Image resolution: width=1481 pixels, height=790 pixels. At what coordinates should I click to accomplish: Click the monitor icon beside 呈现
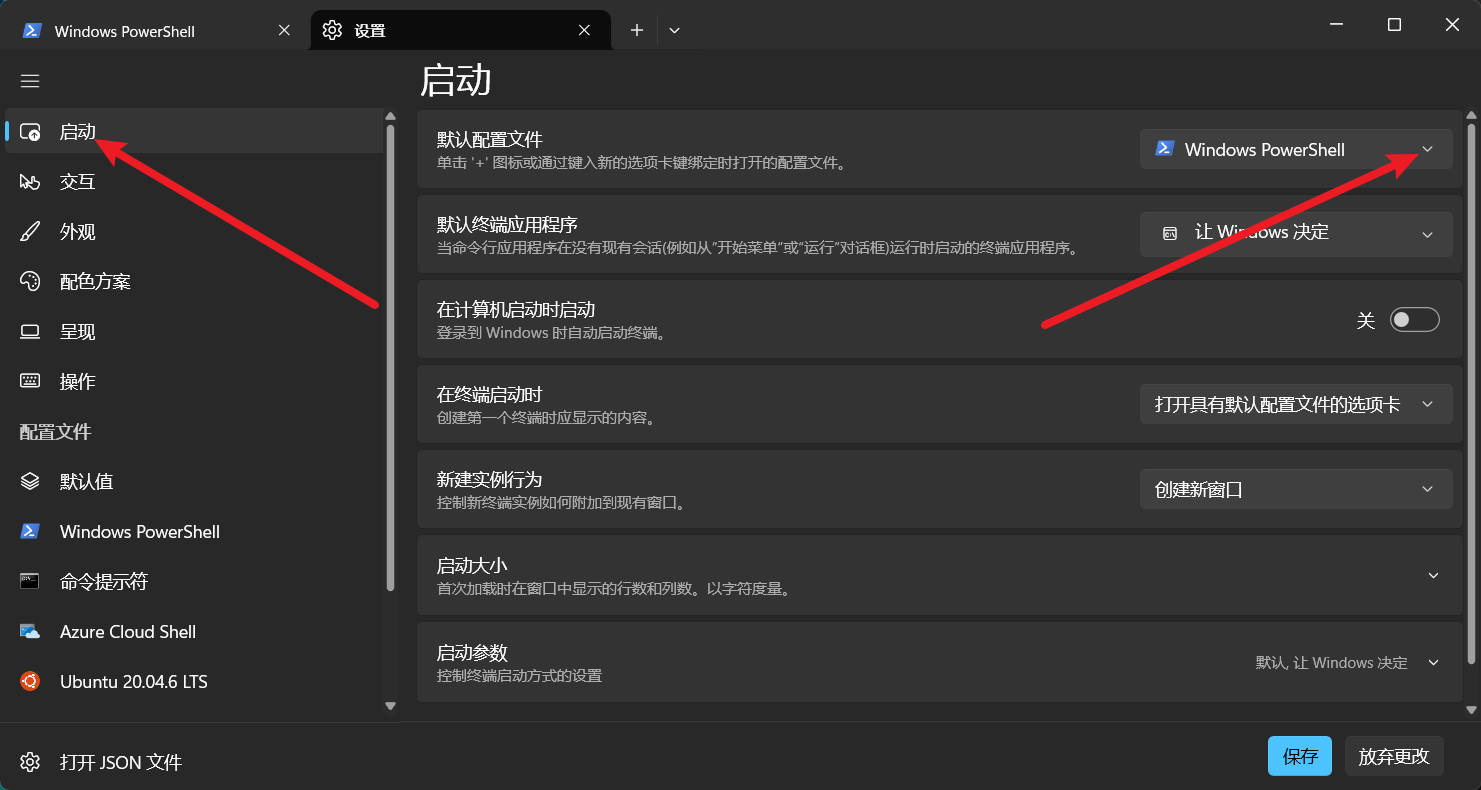coord(30,332)
